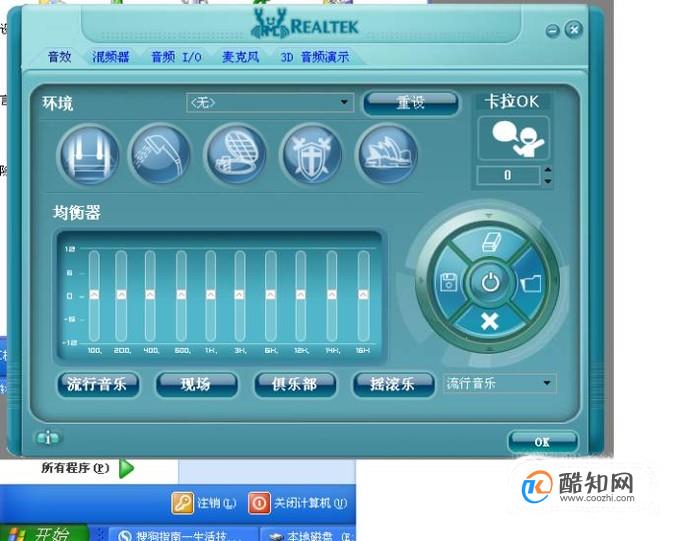Open the 环境 environment dropdown
Image resolution: width=682 pixels, height=541 pixels.
point(270,103)
